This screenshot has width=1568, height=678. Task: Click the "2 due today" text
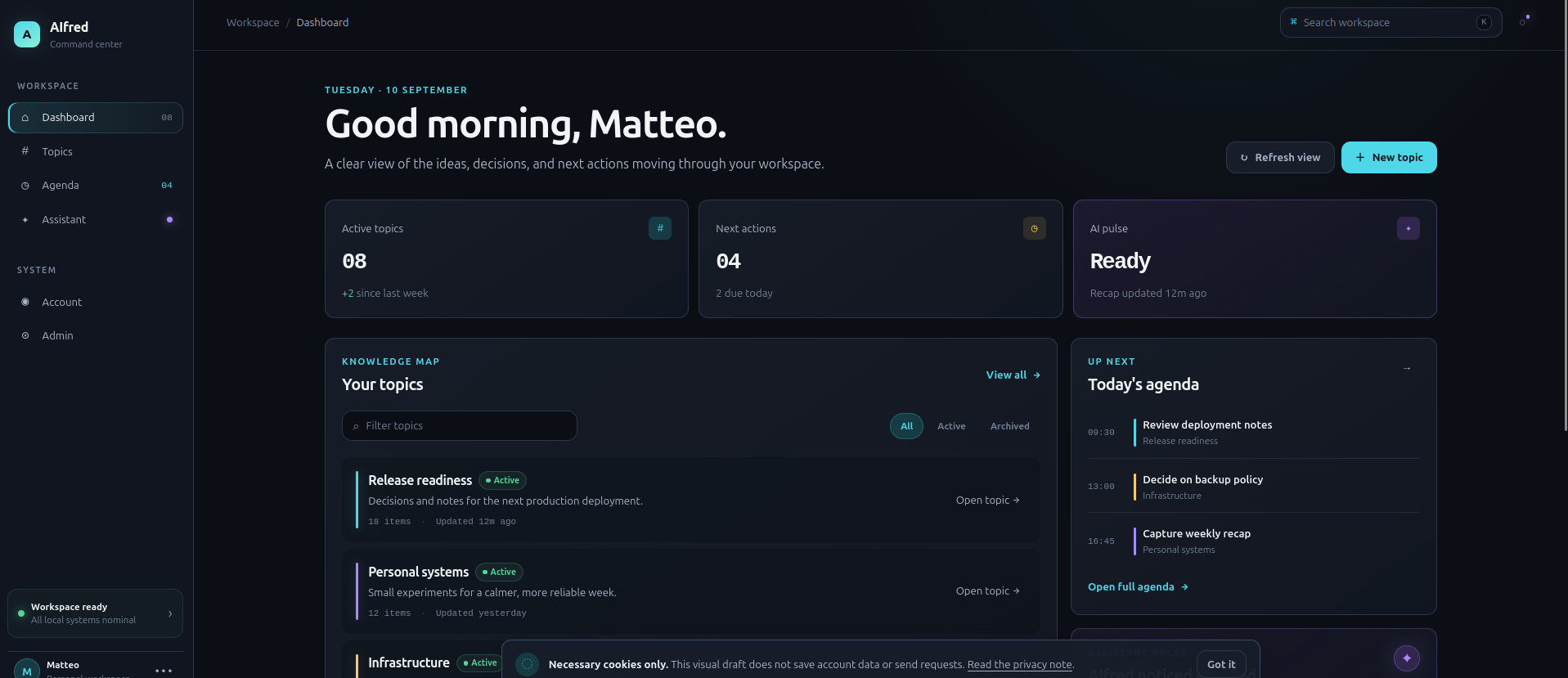[x=744, y=293]
